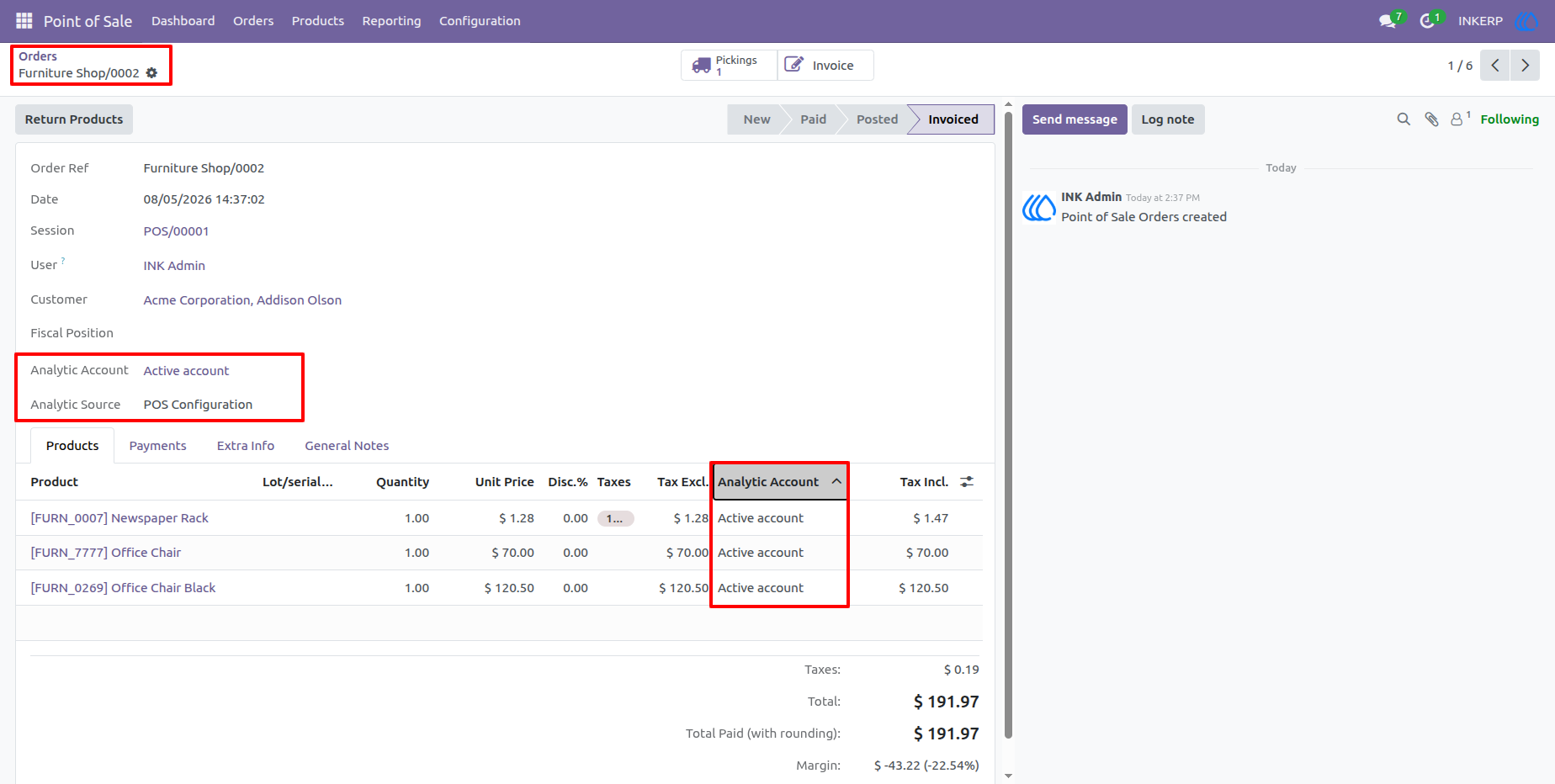Open the Office Chair Black product line
The width and height of the screenshot is (1555, 784).
pos(123,588)
